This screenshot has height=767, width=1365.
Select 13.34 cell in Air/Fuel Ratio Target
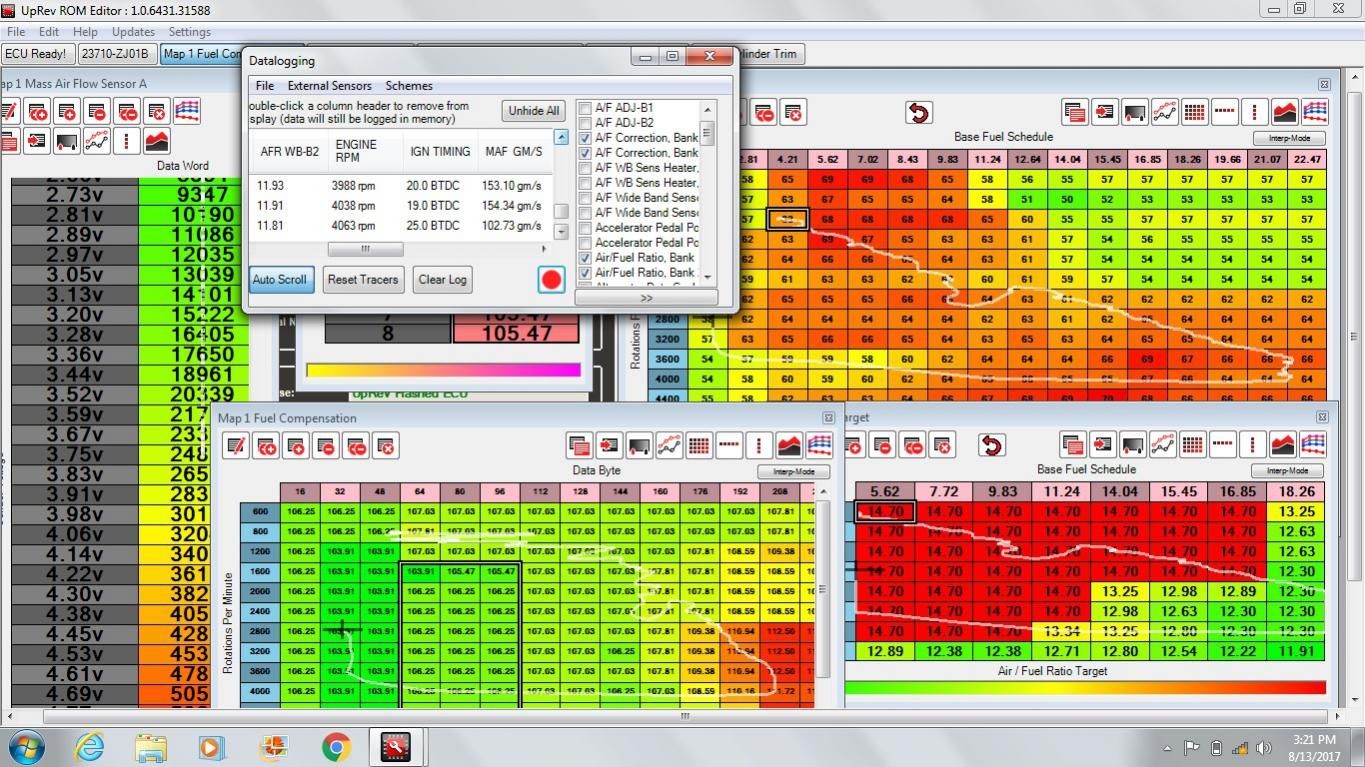click(x=1062, y=631)
